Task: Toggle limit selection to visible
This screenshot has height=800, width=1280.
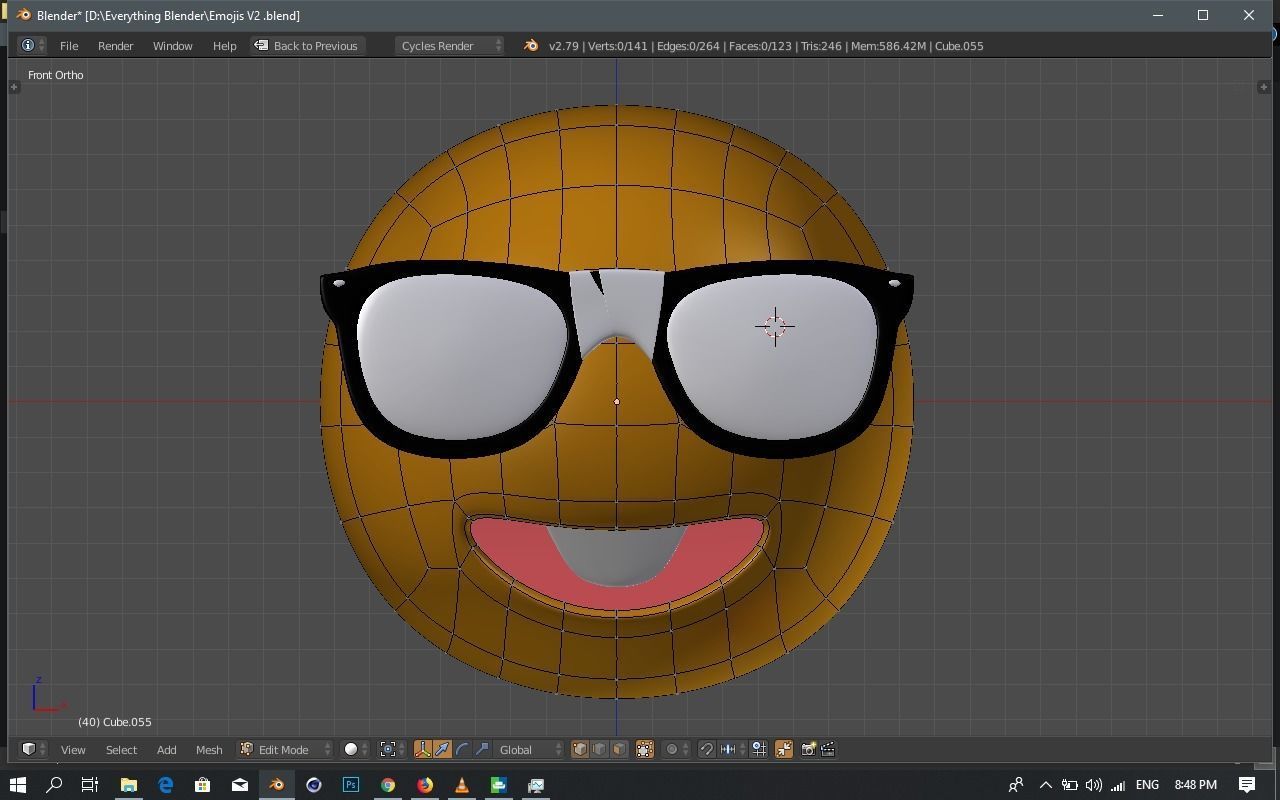Action: tap(645, 749)
